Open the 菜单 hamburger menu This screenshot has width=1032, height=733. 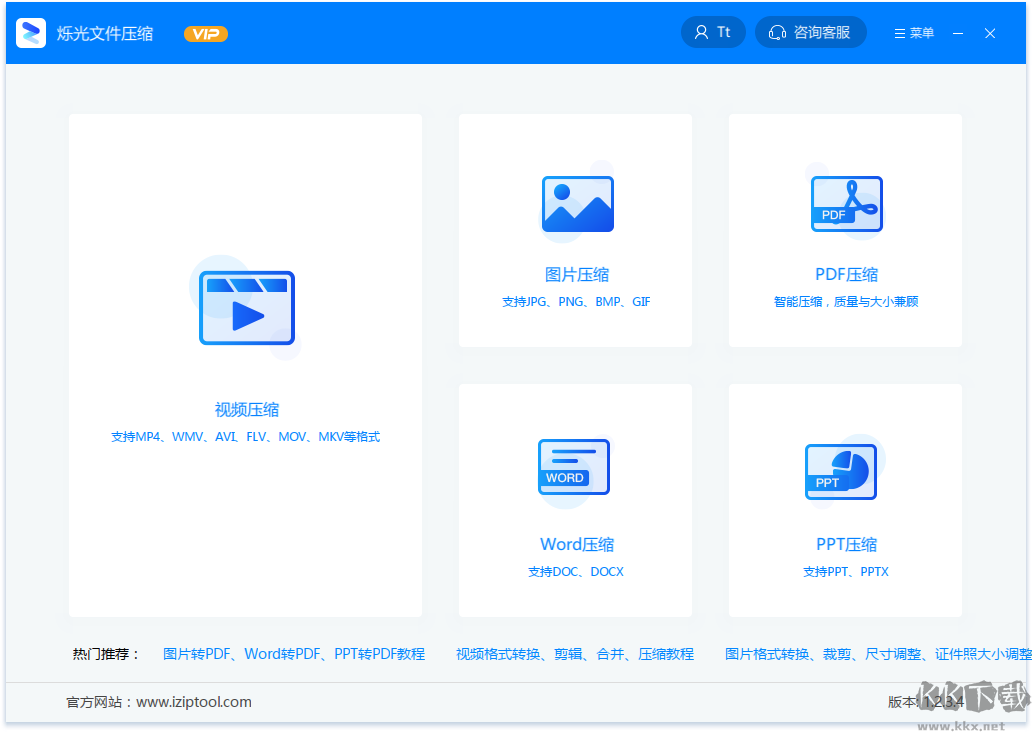point(914,33)
